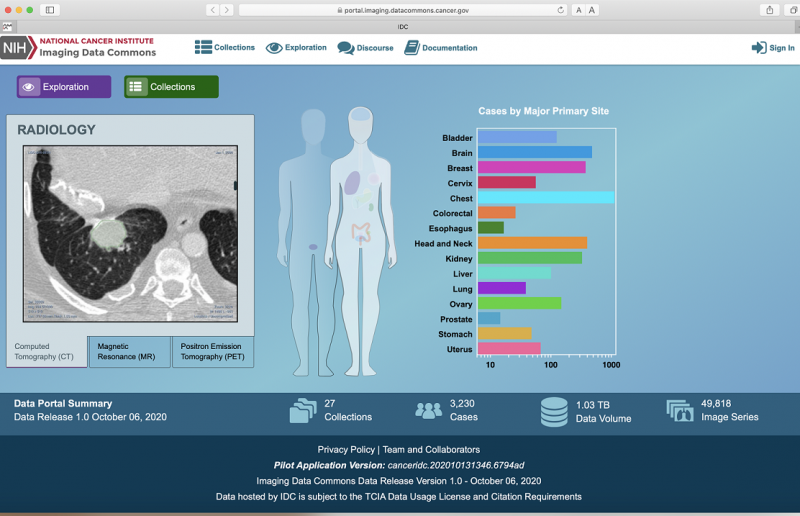Screen dimensions: 800x516
Task: Click the Sign In text link
Action: (x=782, y=48)
